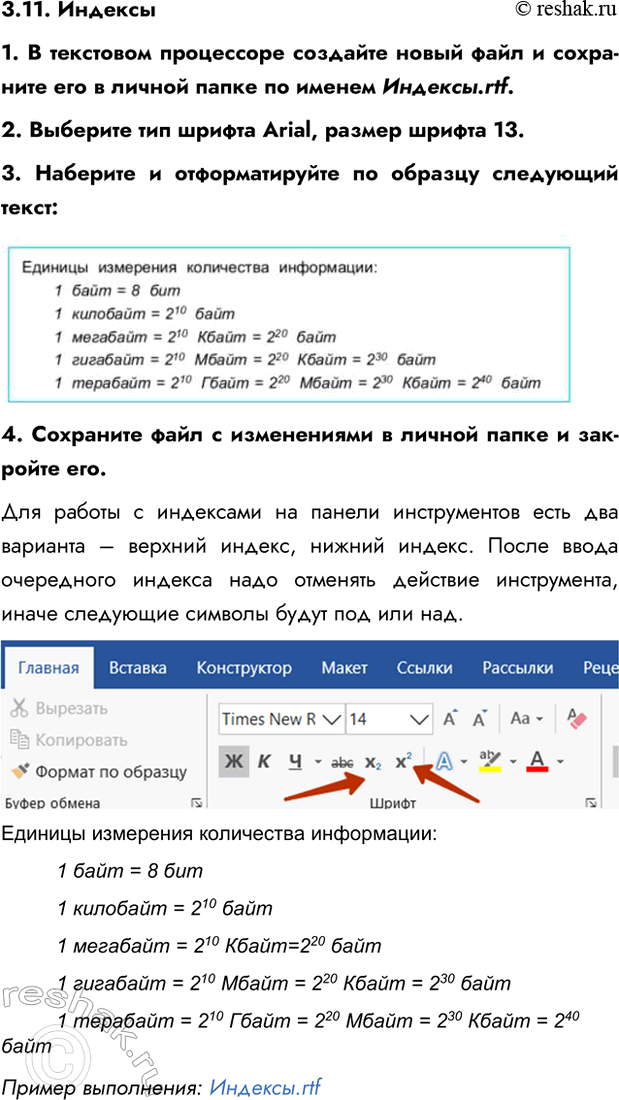Click the Шрифт group label
The image size is (619, 1100).
click(x=392, y=803)
